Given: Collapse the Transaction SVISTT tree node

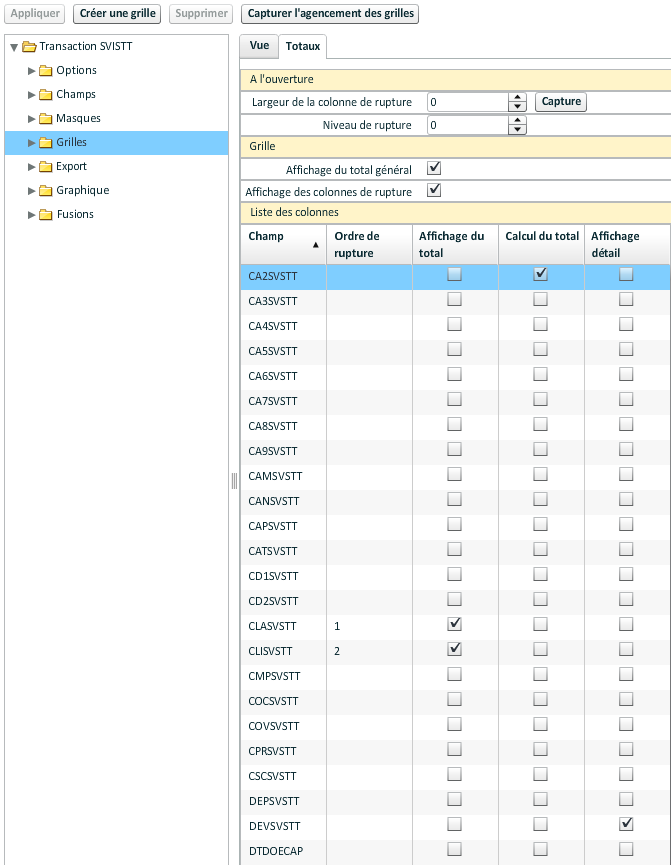Looking at the screenshot, I should [x=14, y=46].
